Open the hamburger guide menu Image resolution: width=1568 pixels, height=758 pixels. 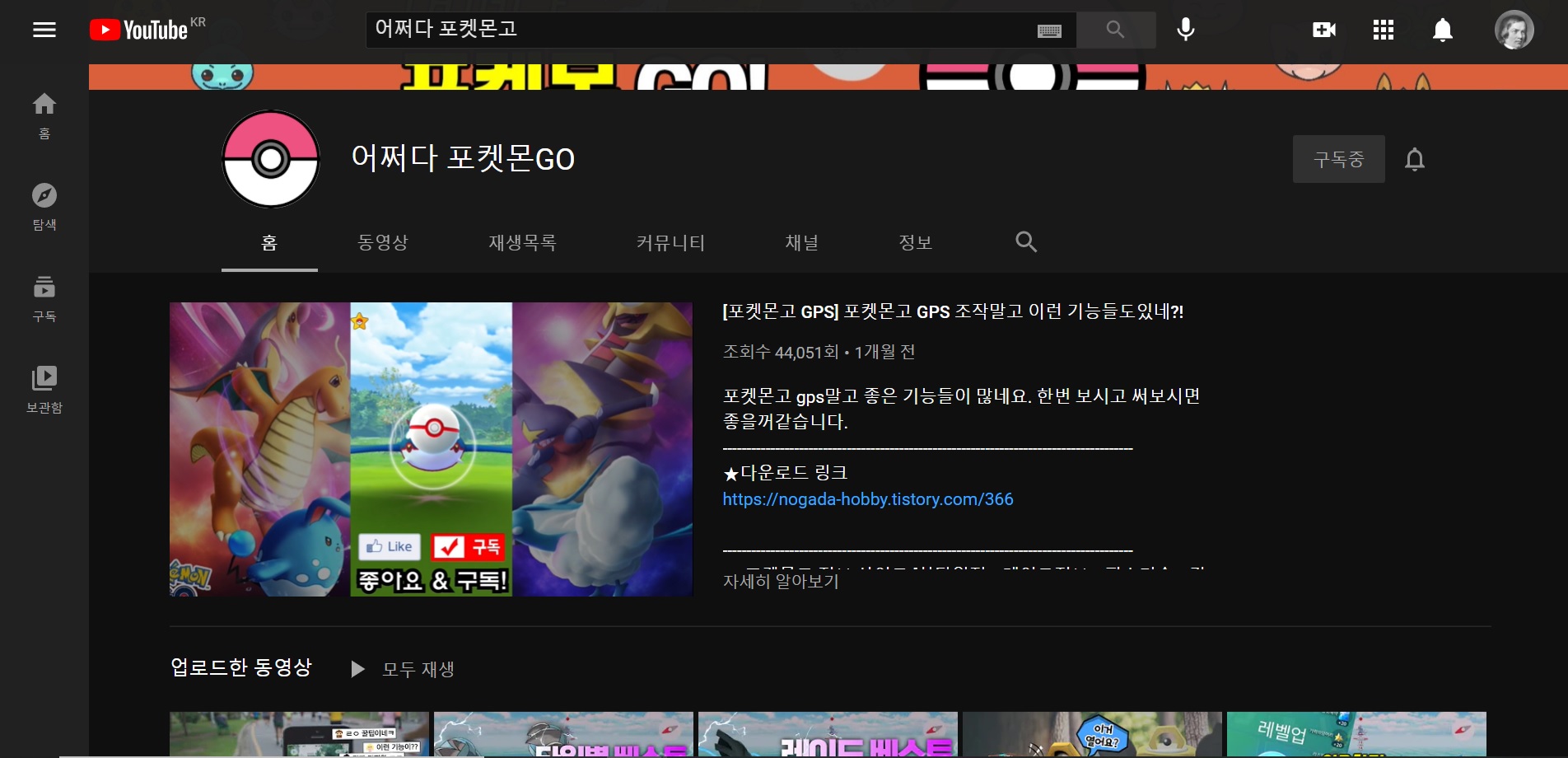click(x=44, y=30)
